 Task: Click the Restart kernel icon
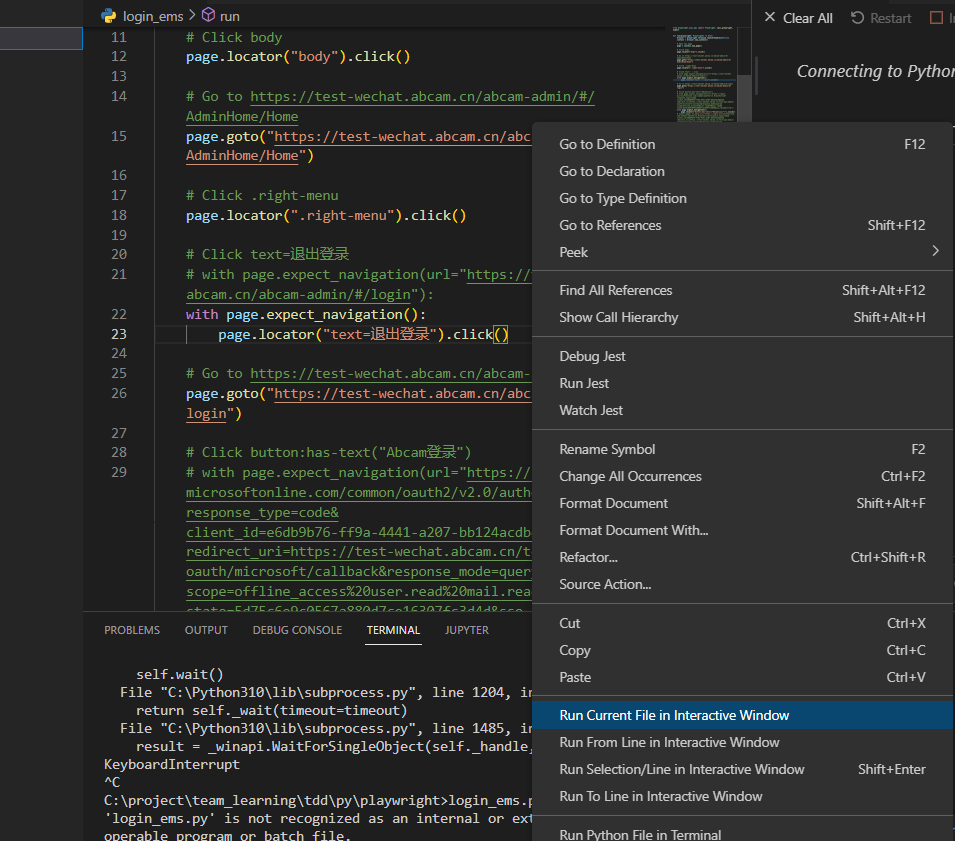click(858, 18)
